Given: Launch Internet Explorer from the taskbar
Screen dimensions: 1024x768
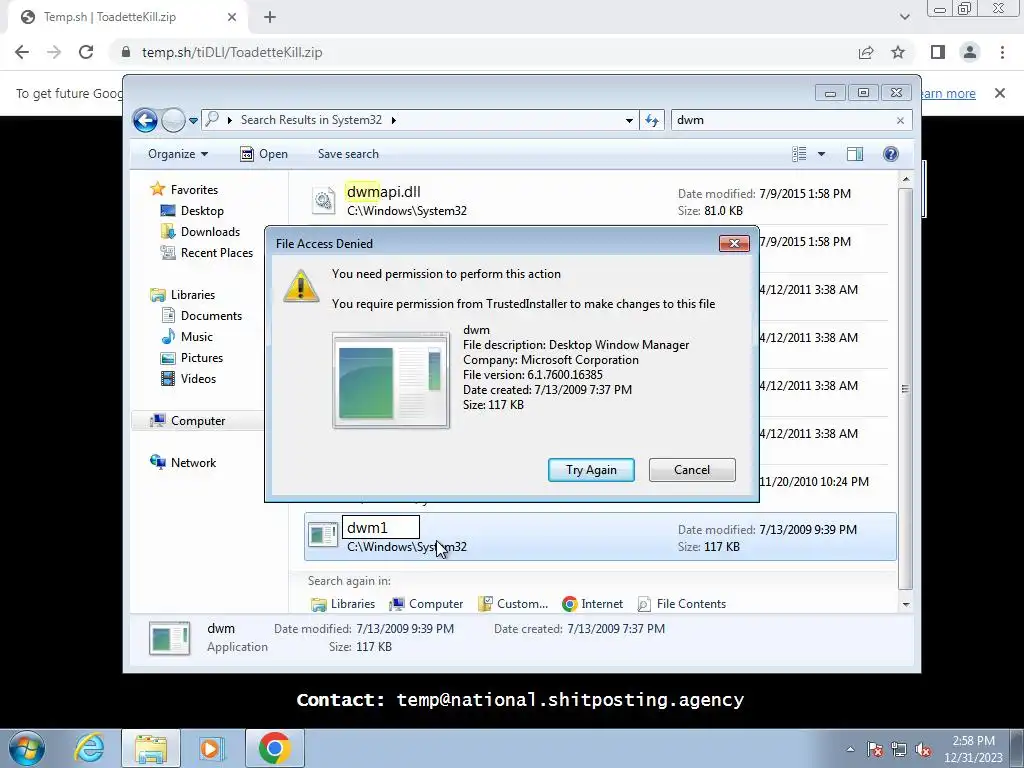Looking at the screenshot, I should [89, 748].
